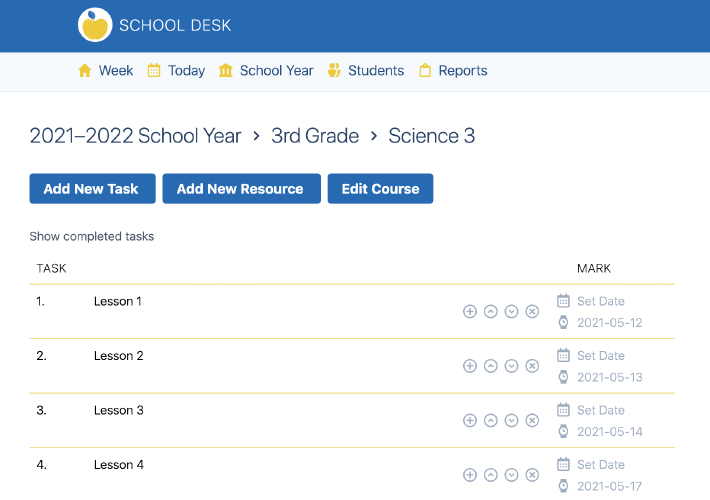
Task: Click Add New Resource button
Action: tap(242, 188)
